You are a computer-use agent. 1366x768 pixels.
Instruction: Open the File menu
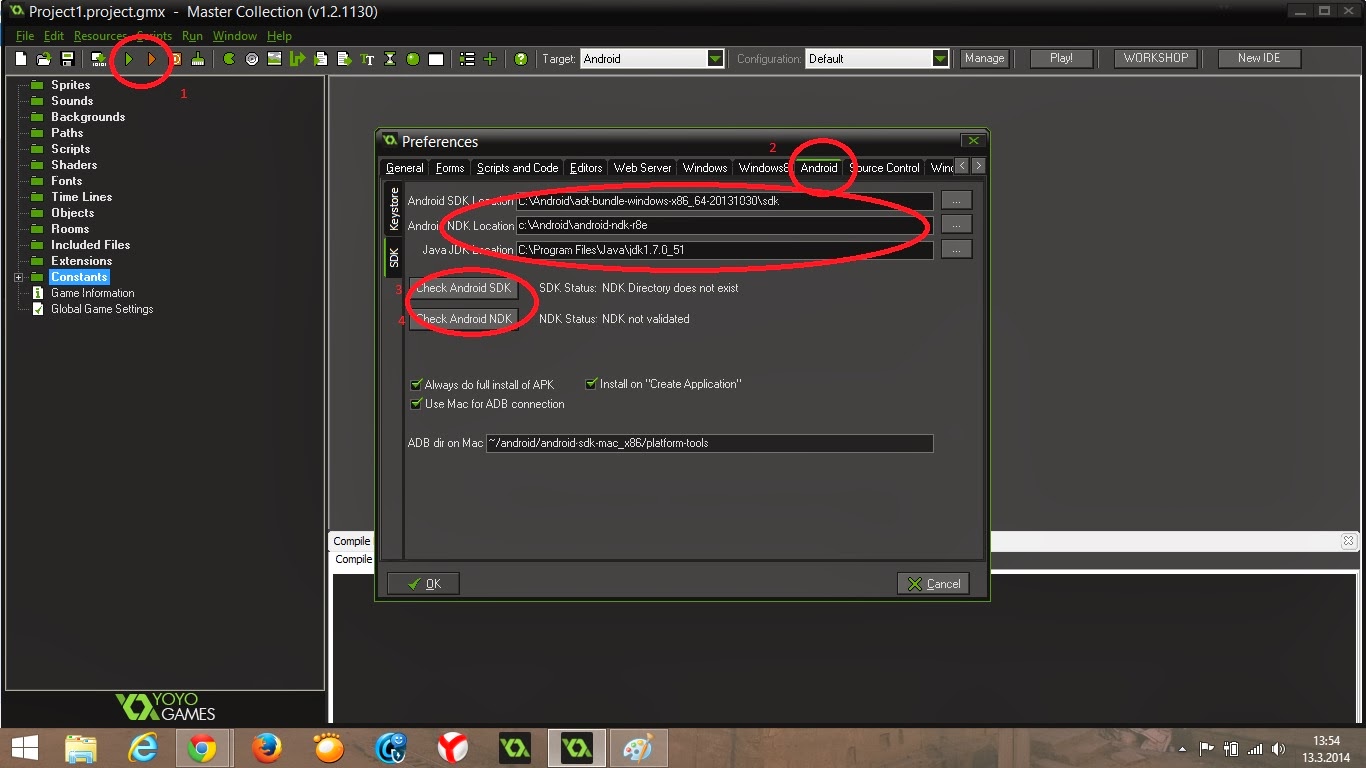pyautogui.click(x=25, y=36)
